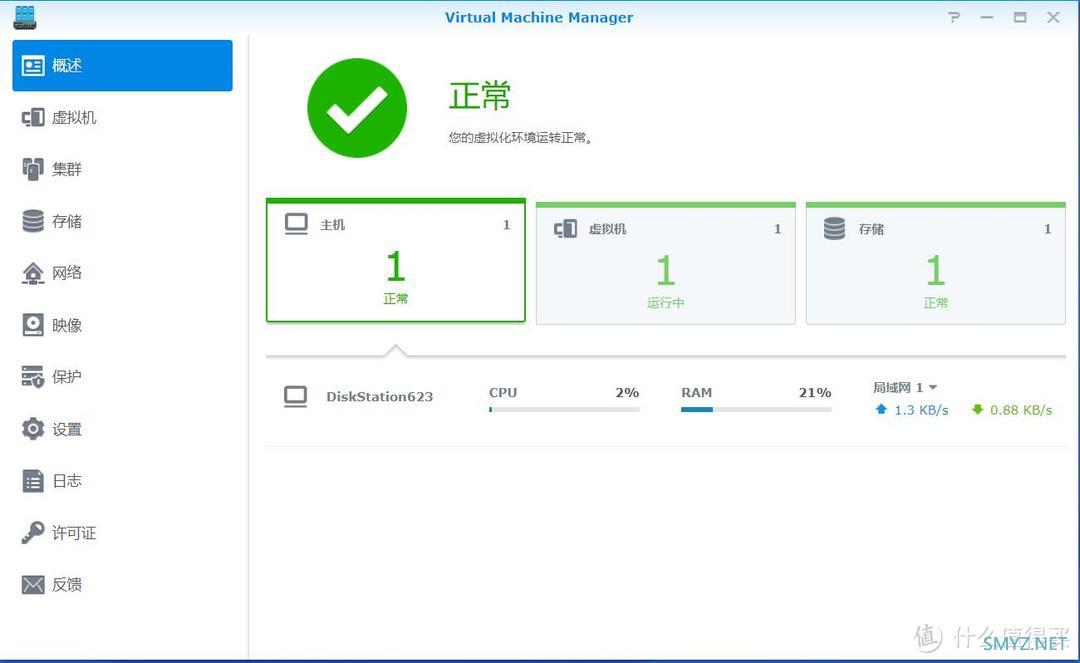Screen dimensions: 1080x663
Task: Click the green download arrow icon
Action: [x=977, y=410]
